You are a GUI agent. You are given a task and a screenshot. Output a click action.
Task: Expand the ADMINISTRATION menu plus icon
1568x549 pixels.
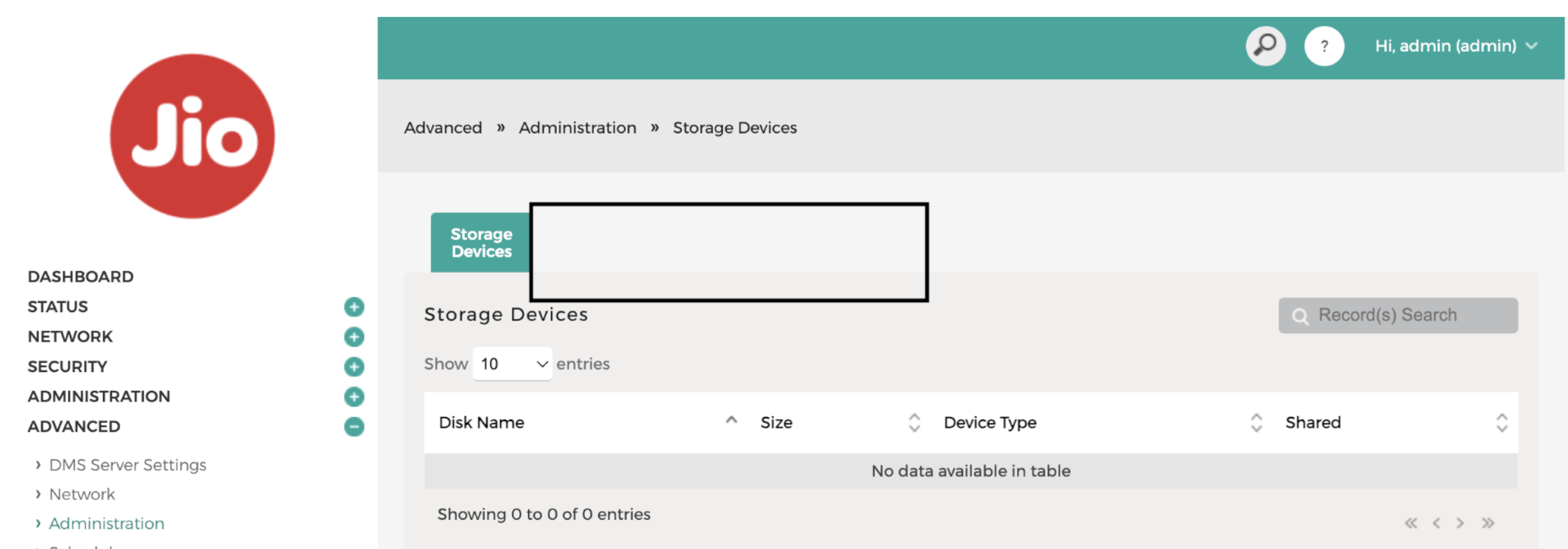tap(354, 397)
